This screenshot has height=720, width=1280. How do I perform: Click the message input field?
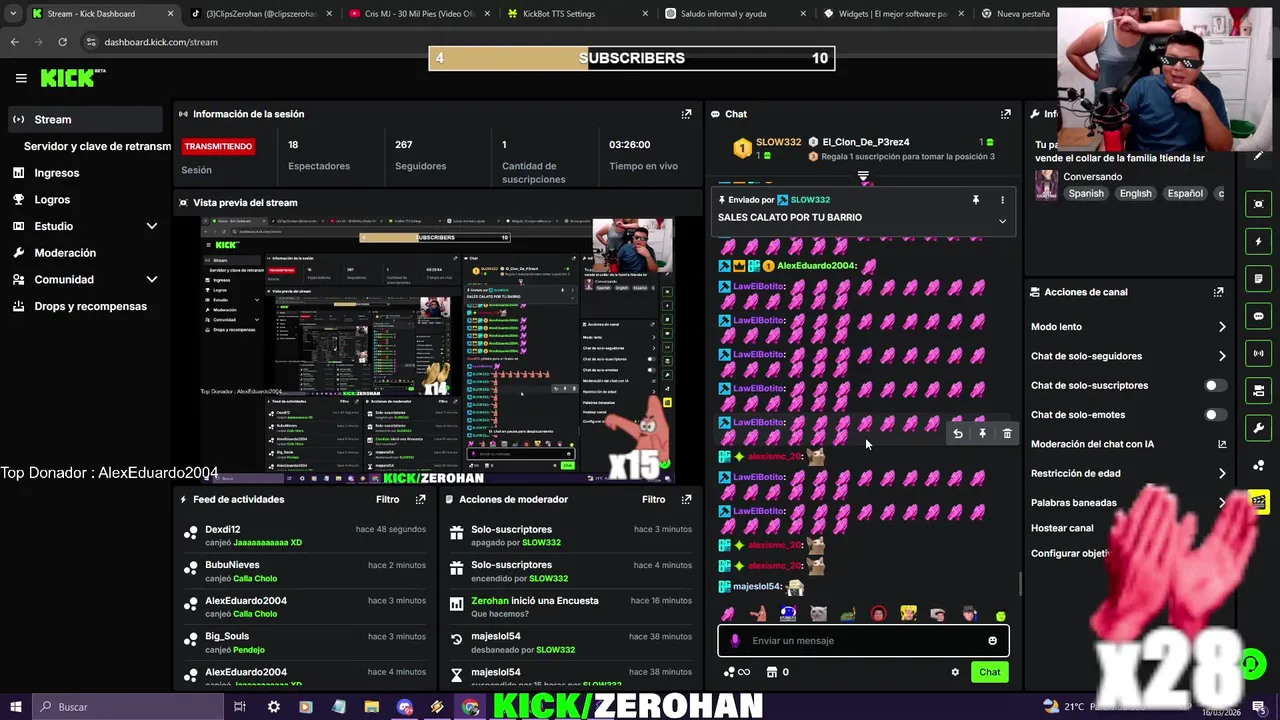click(x=863, y=641)
